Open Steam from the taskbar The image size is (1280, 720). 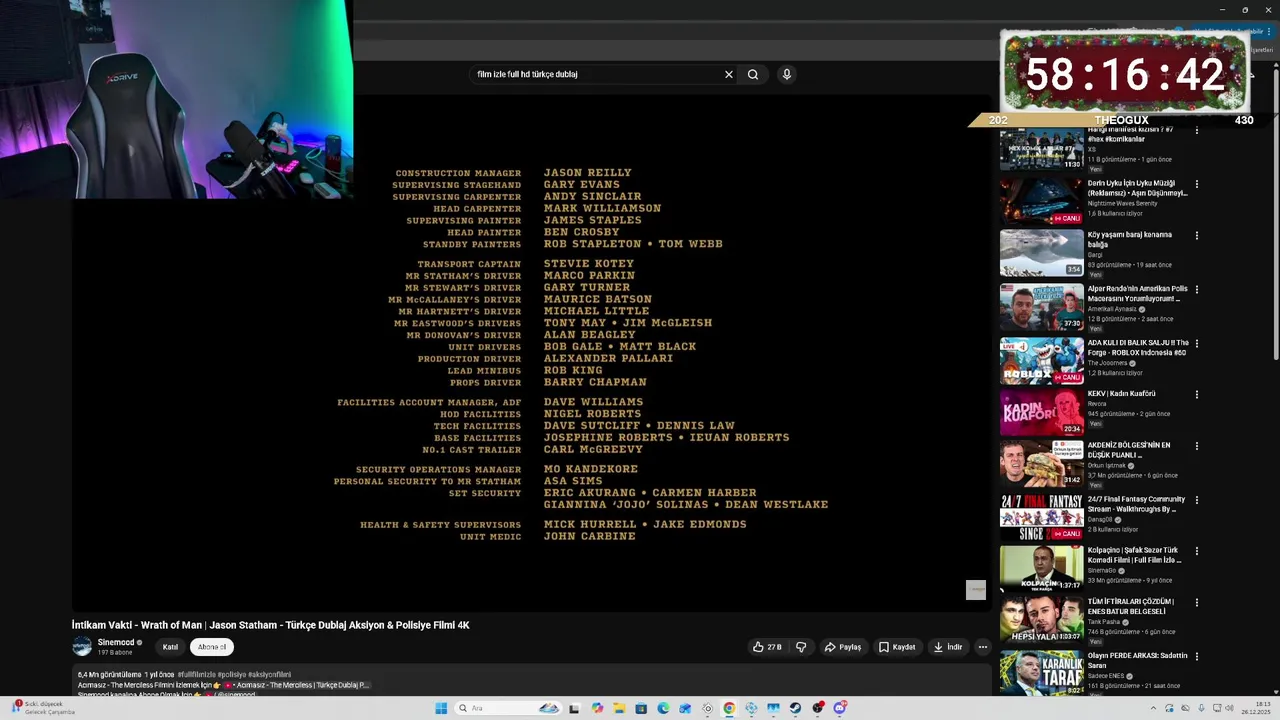[795, 708]
